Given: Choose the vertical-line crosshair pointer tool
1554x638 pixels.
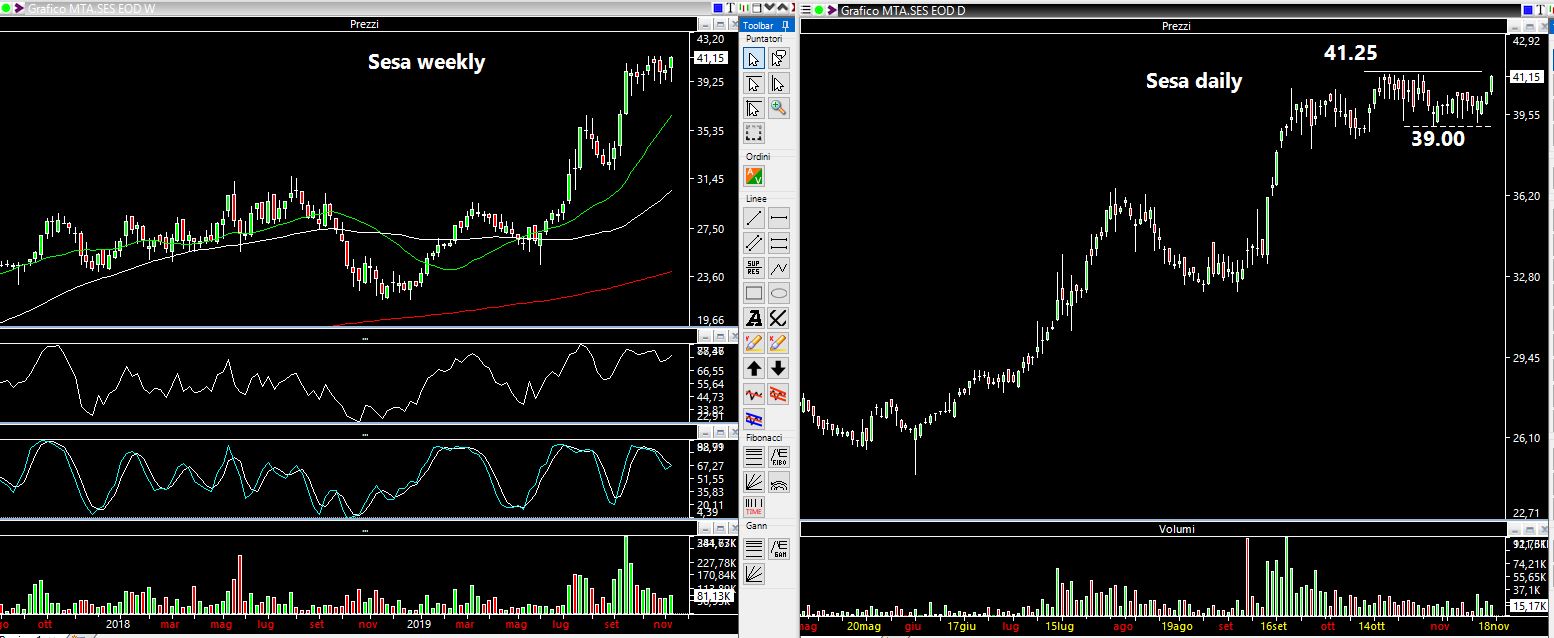Looking at the screenshot, I should point(779,84).
